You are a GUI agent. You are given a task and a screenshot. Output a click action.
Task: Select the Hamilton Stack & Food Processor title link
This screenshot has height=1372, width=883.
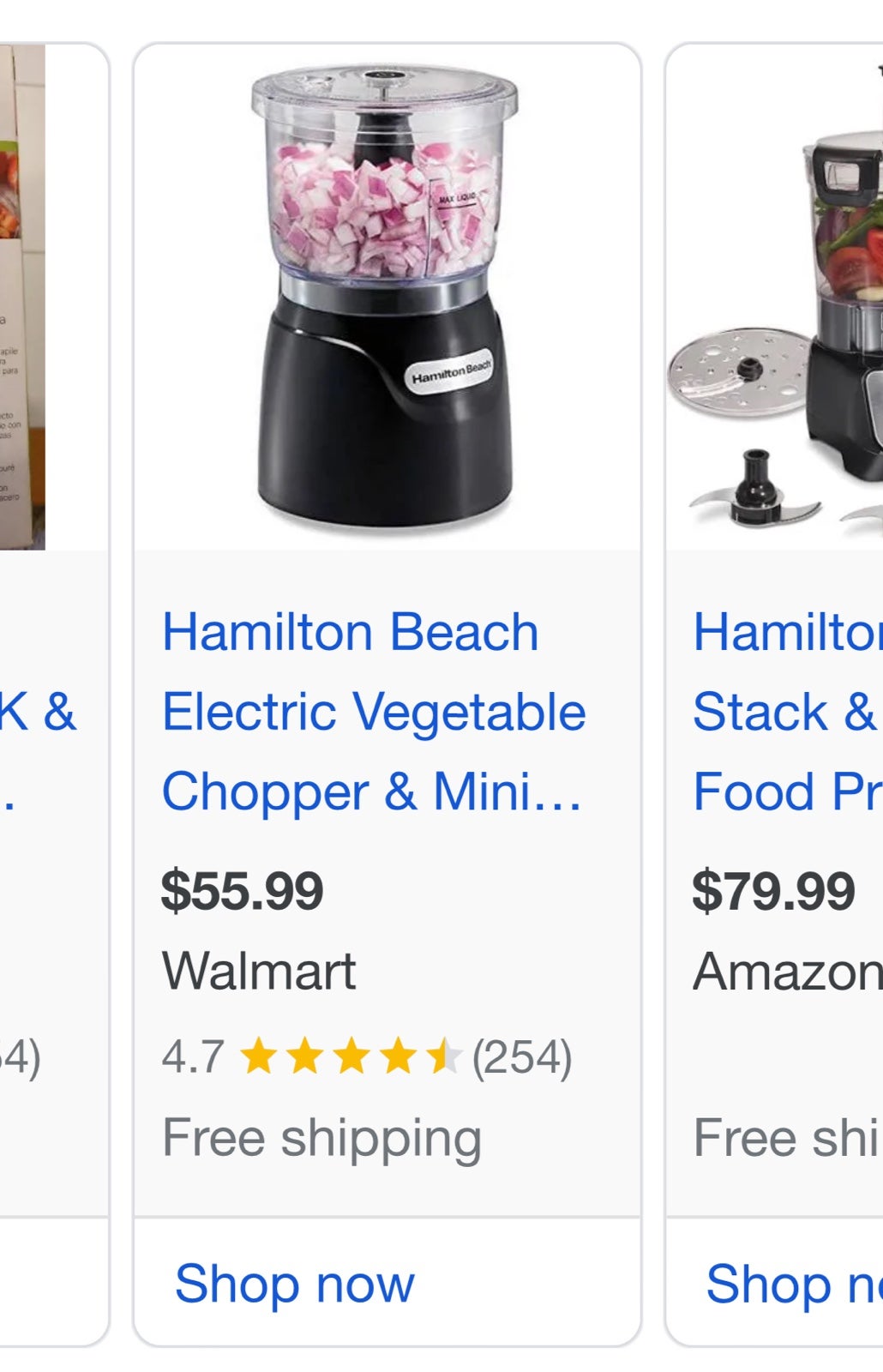coord(787,712)
